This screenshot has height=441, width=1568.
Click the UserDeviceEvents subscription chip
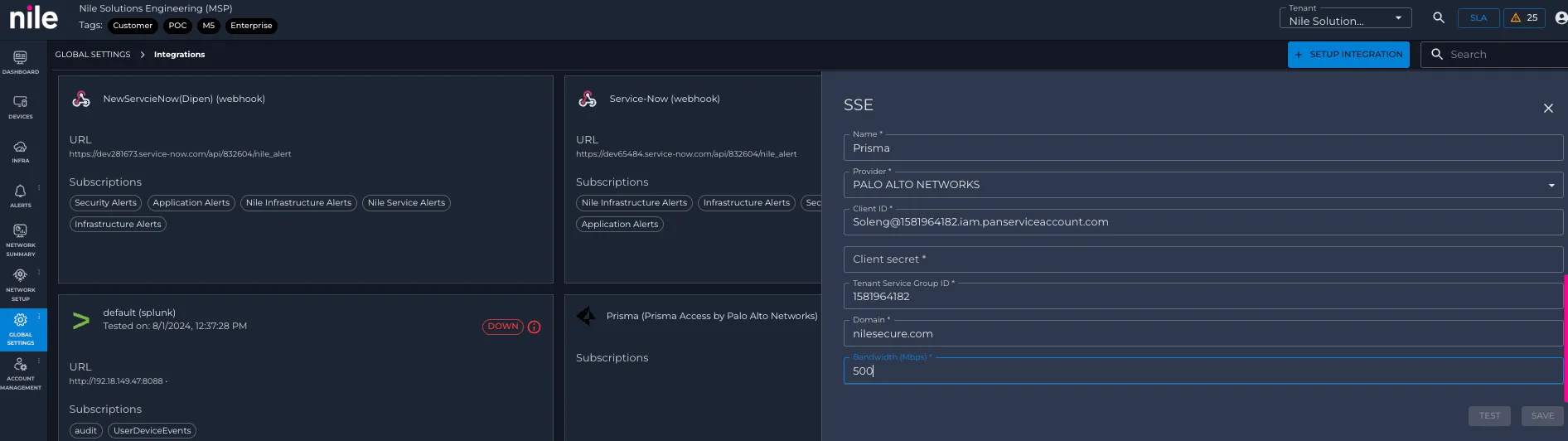(x=152, y=431)
